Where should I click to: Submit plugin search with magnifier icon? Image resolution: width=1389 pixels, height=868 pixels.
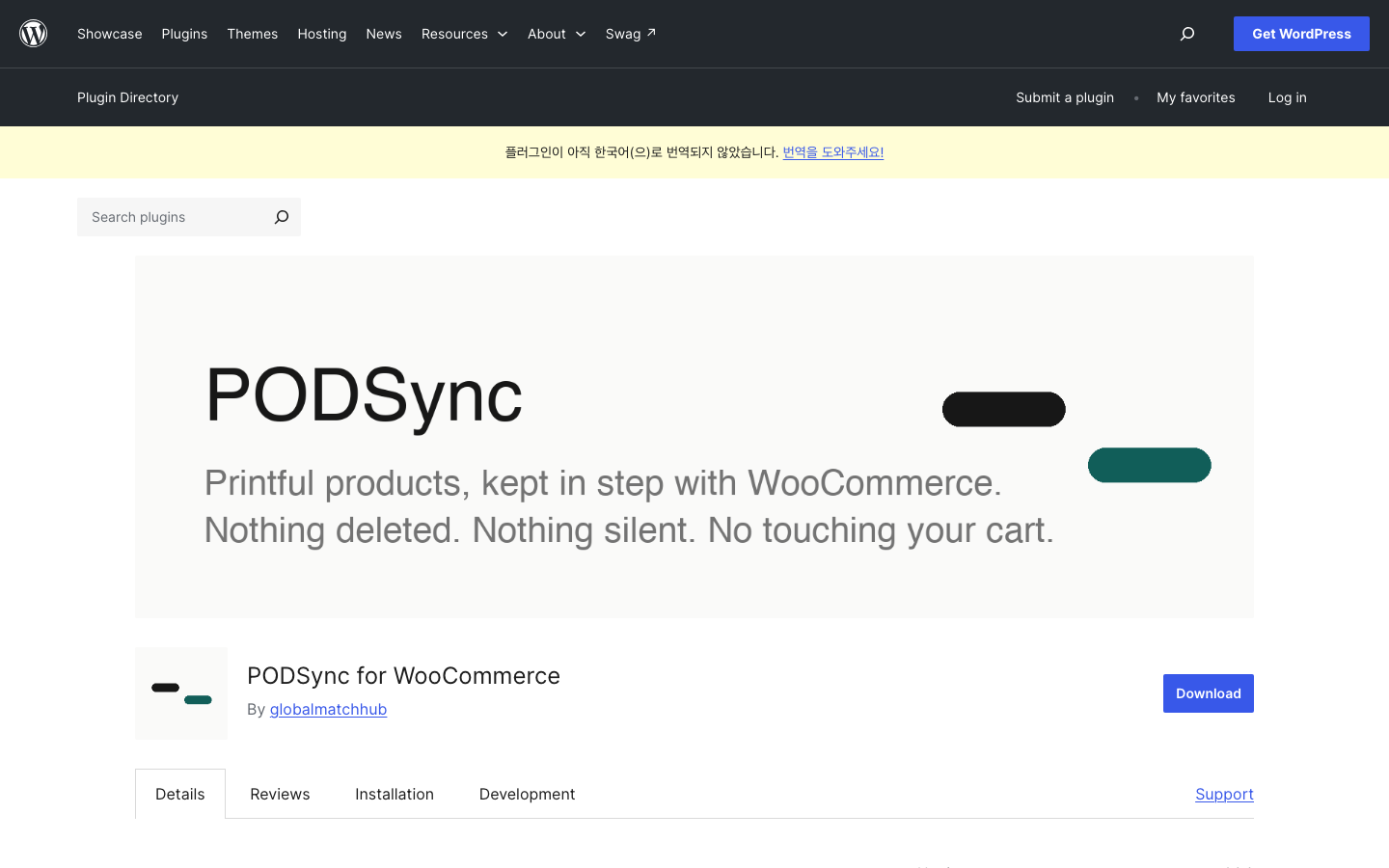coord(282,217)
